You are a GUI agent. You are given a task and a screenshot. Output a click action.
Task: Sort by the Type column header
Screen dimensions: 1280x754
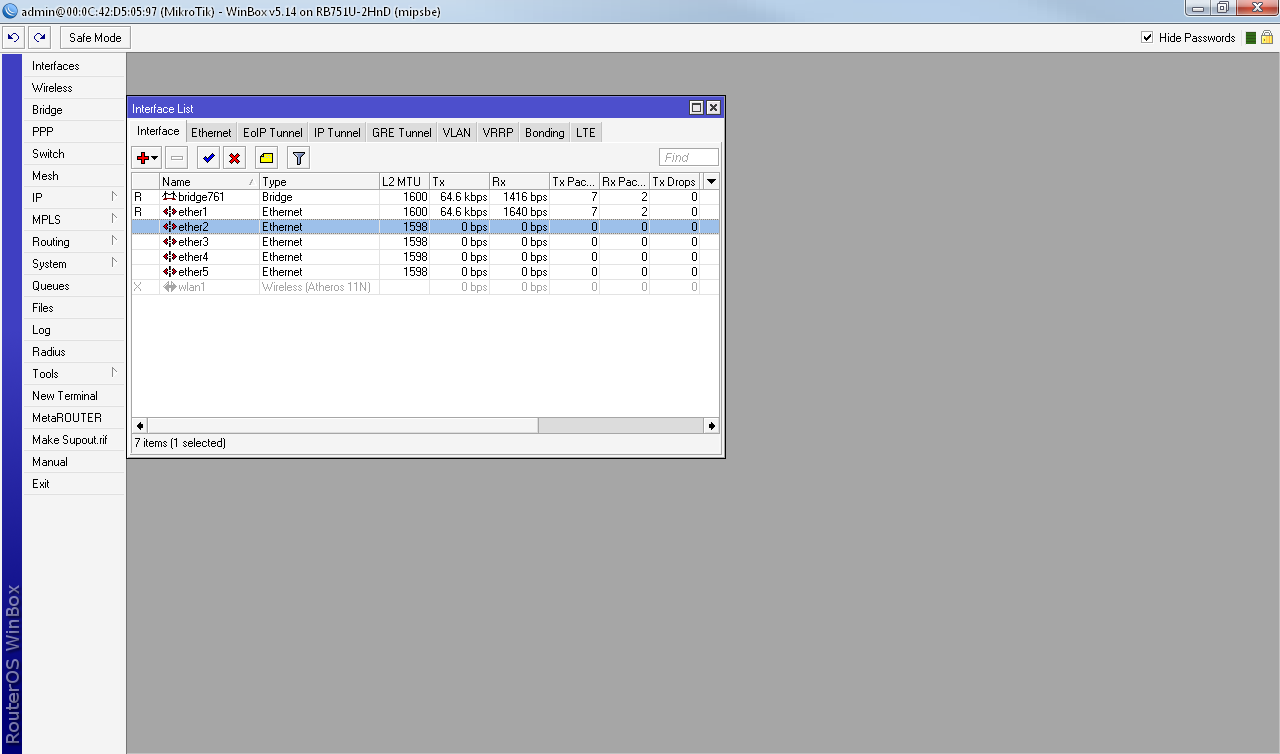pos(319,182)
